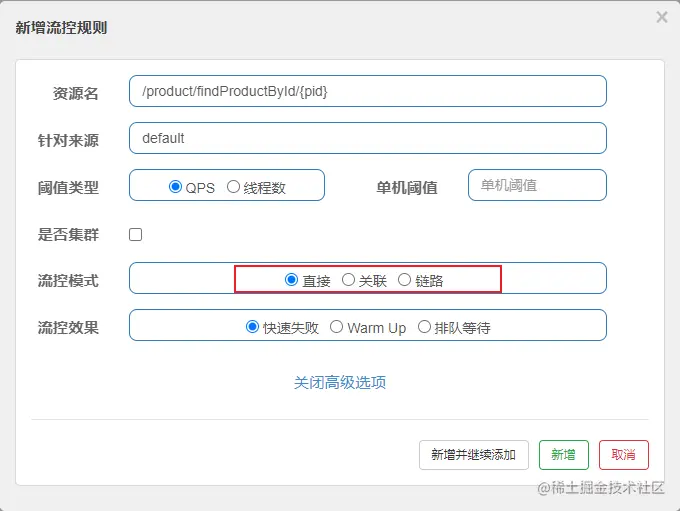Click the green 新增 button
This screenshot has width=680, height=511.
pyautogui.click(x=564, y=455)
